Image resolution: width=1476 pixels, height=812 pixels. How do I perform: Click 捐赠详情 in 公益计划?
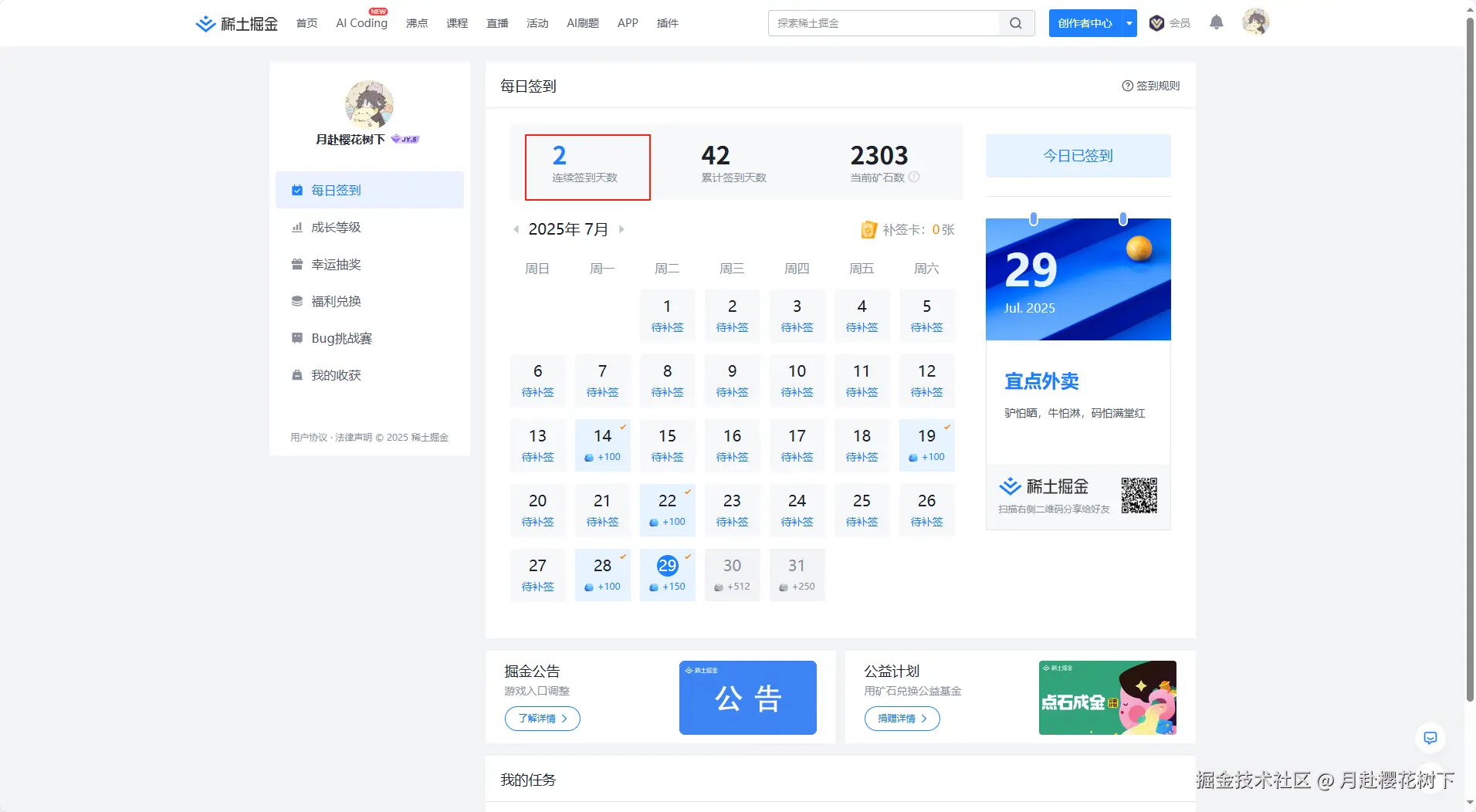[902, 719]
